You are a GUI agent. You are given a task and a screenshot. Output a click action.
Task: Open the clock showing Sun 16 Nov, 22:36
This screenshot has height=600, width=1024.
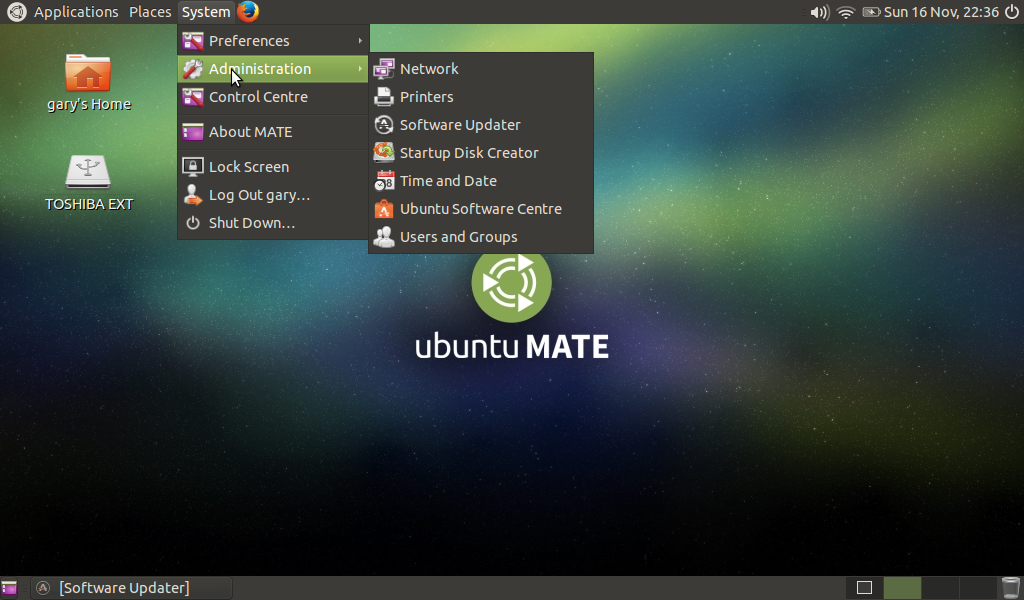pyautogui.click(x=941, y=12)
